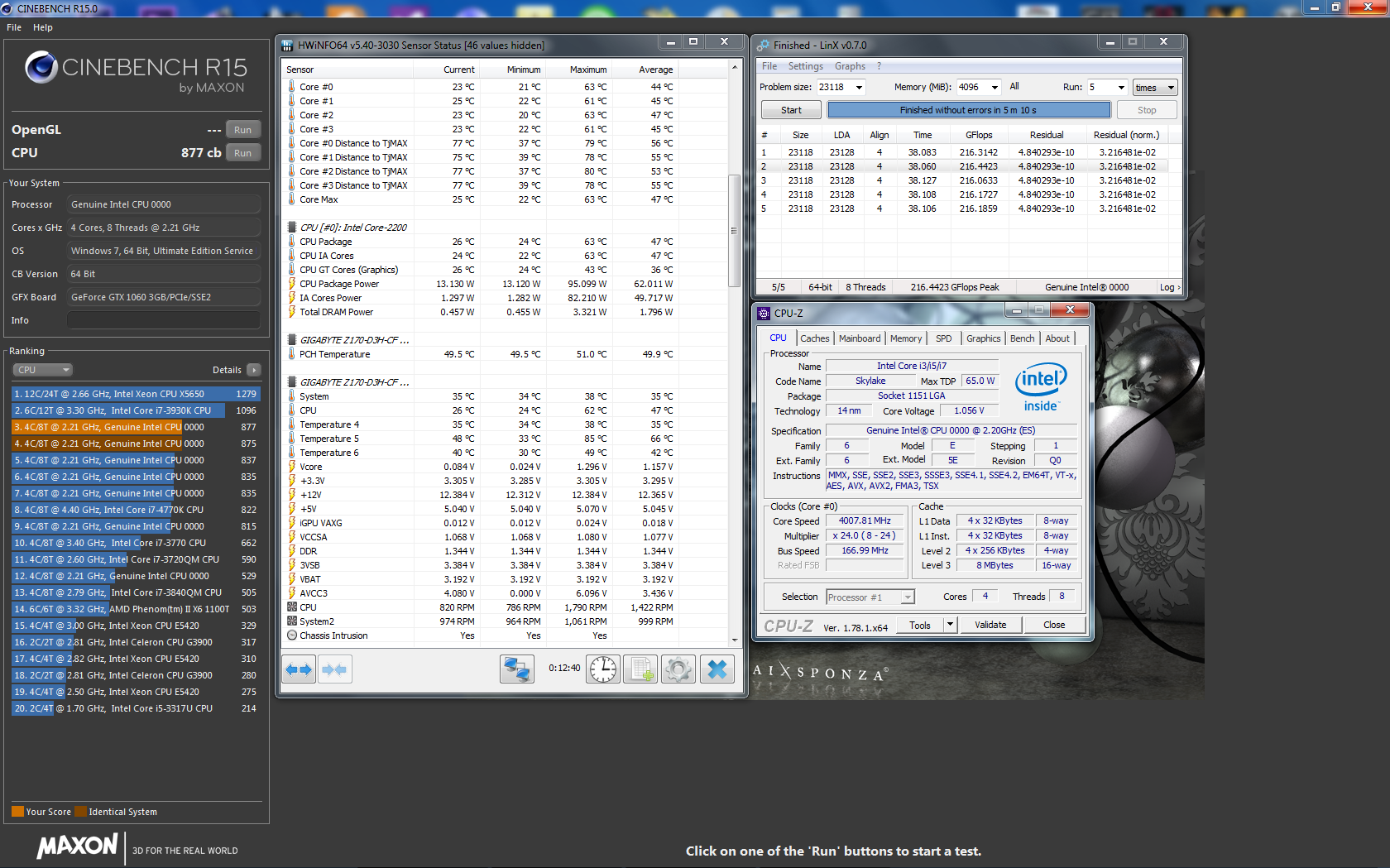Click the Validate button in CPU-Z
This screenshot has height=868, width=1390.
[990, 625]
